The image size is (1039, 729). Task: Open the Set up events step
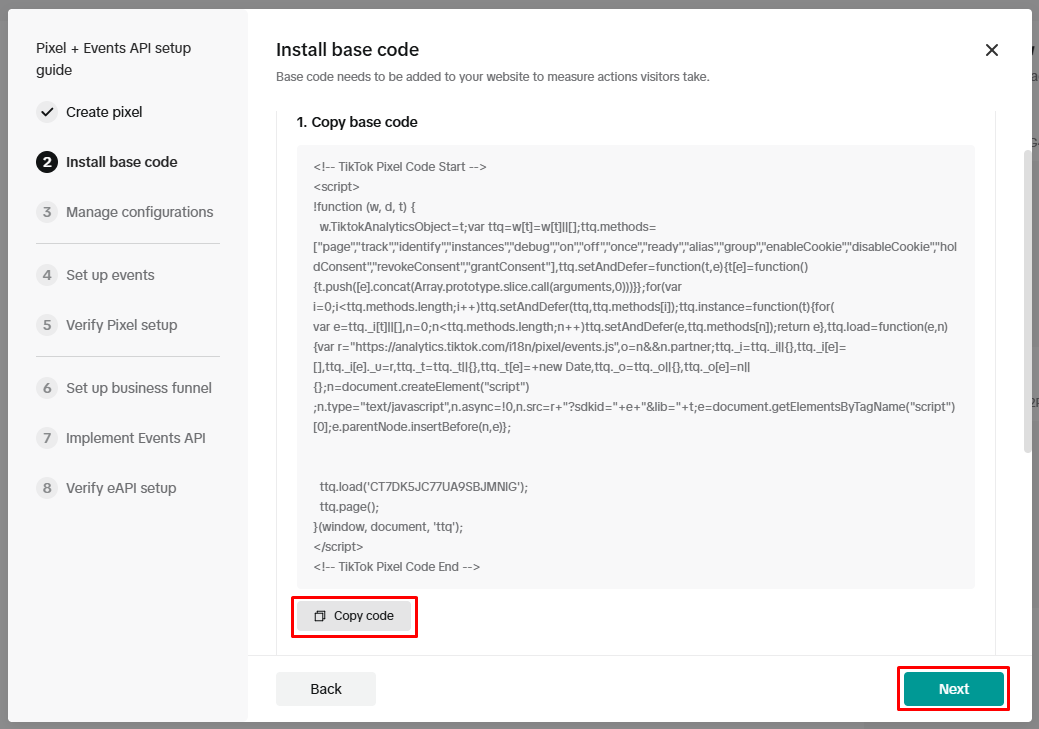[110, 275]
